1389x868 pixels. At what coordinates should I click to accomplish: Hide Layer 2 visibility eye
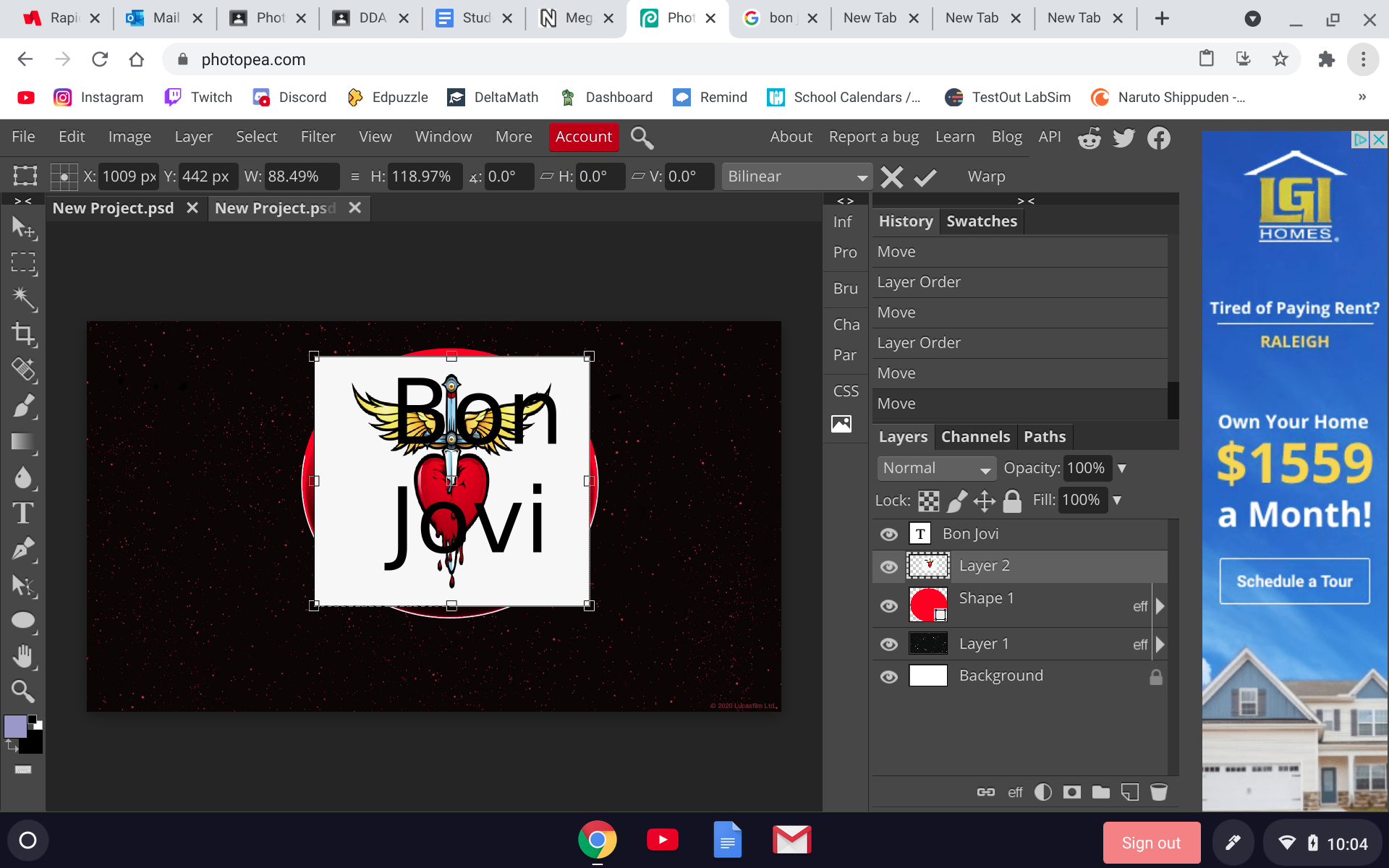(889, 567)
